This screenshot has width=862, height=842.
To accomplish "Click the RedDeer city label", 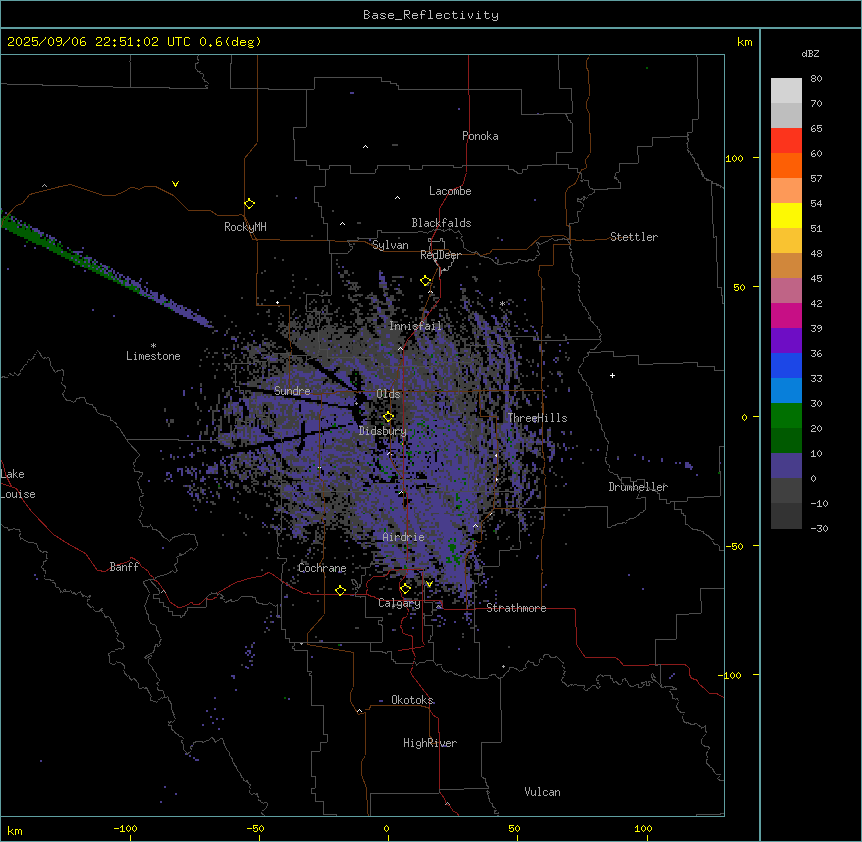I will (x=440, y=255).
